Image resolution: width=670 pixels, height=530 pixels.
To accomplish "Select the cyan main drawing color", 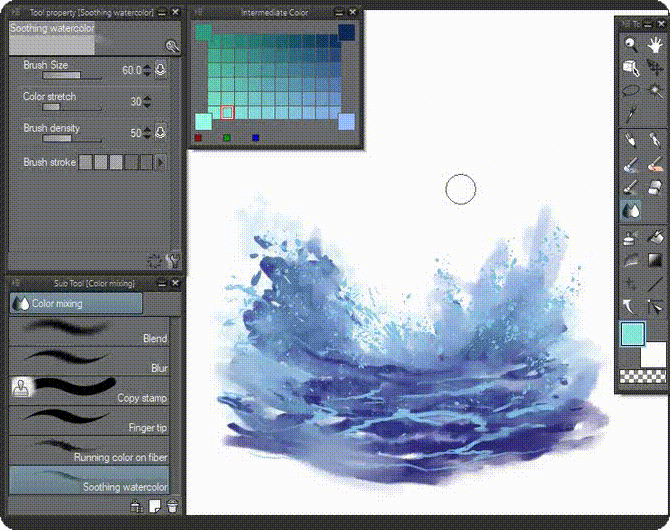I will click(x=632, y=334).
